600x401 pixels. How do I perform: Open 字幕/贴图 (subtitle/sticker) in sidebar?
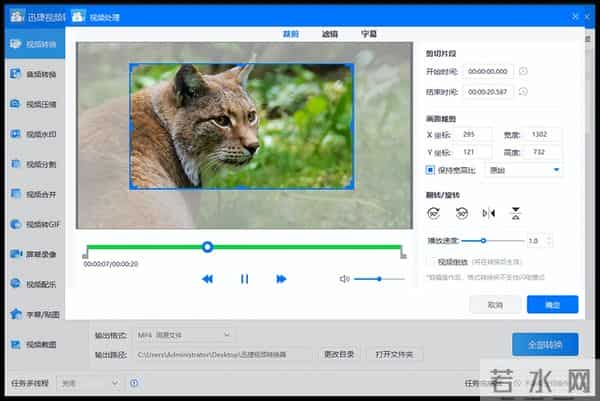coord(34,314)
